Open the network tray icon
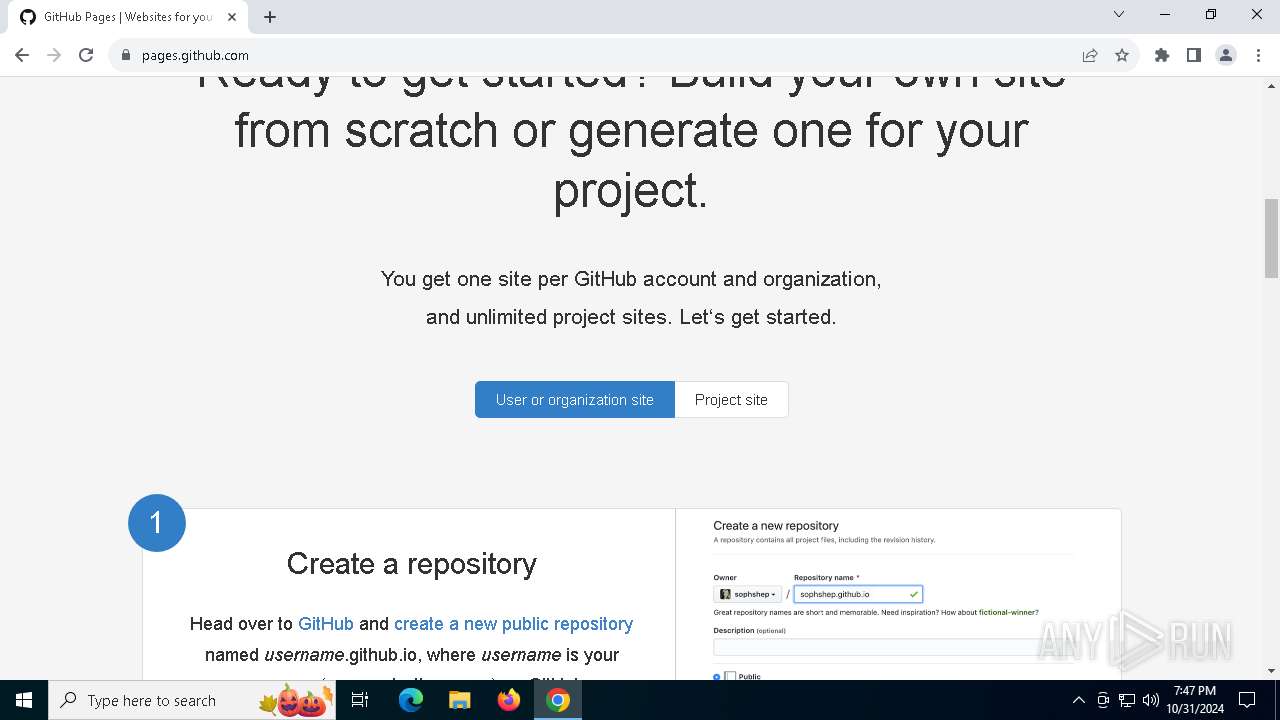 pos(1127,700)
